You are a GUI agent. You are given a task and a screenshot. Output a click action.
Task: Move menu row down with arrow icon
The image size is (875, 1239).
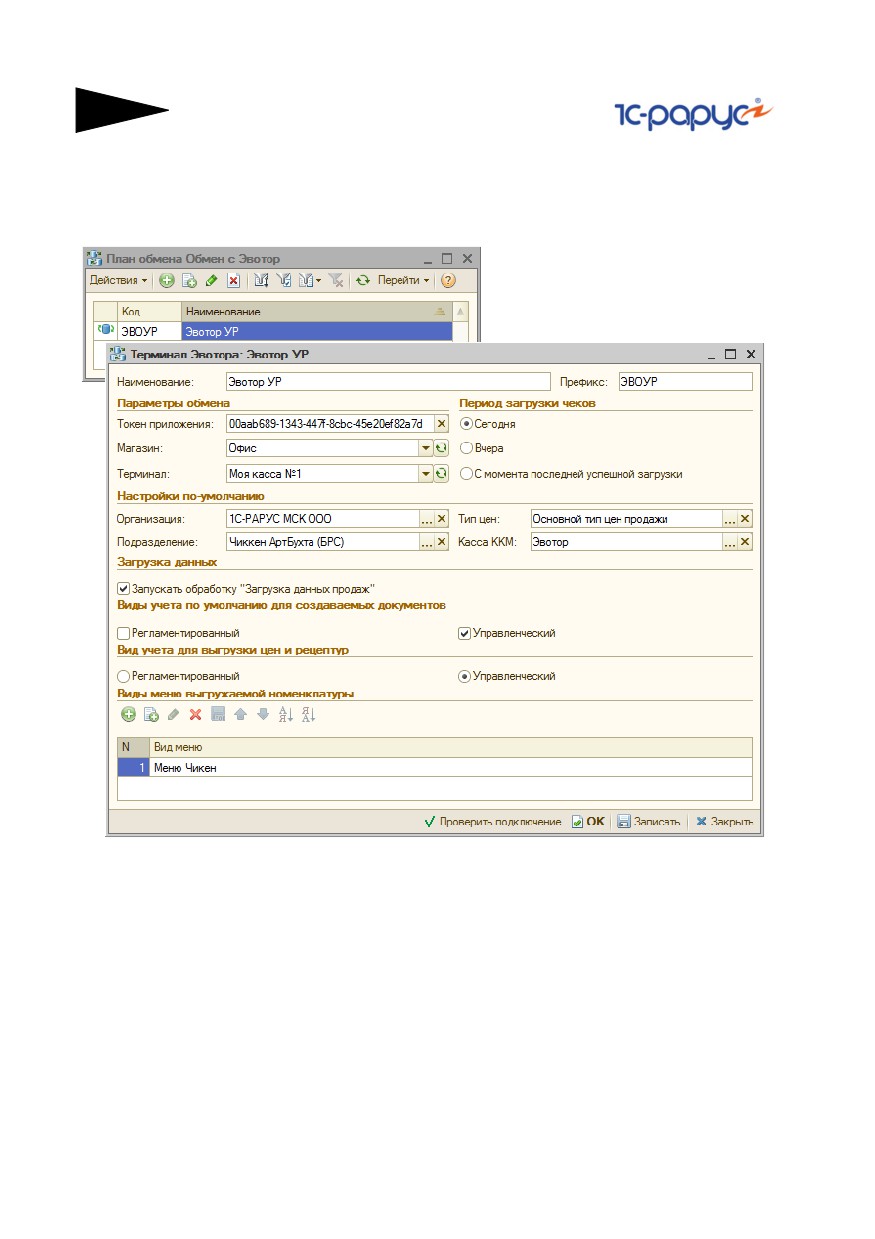(263, 714)
